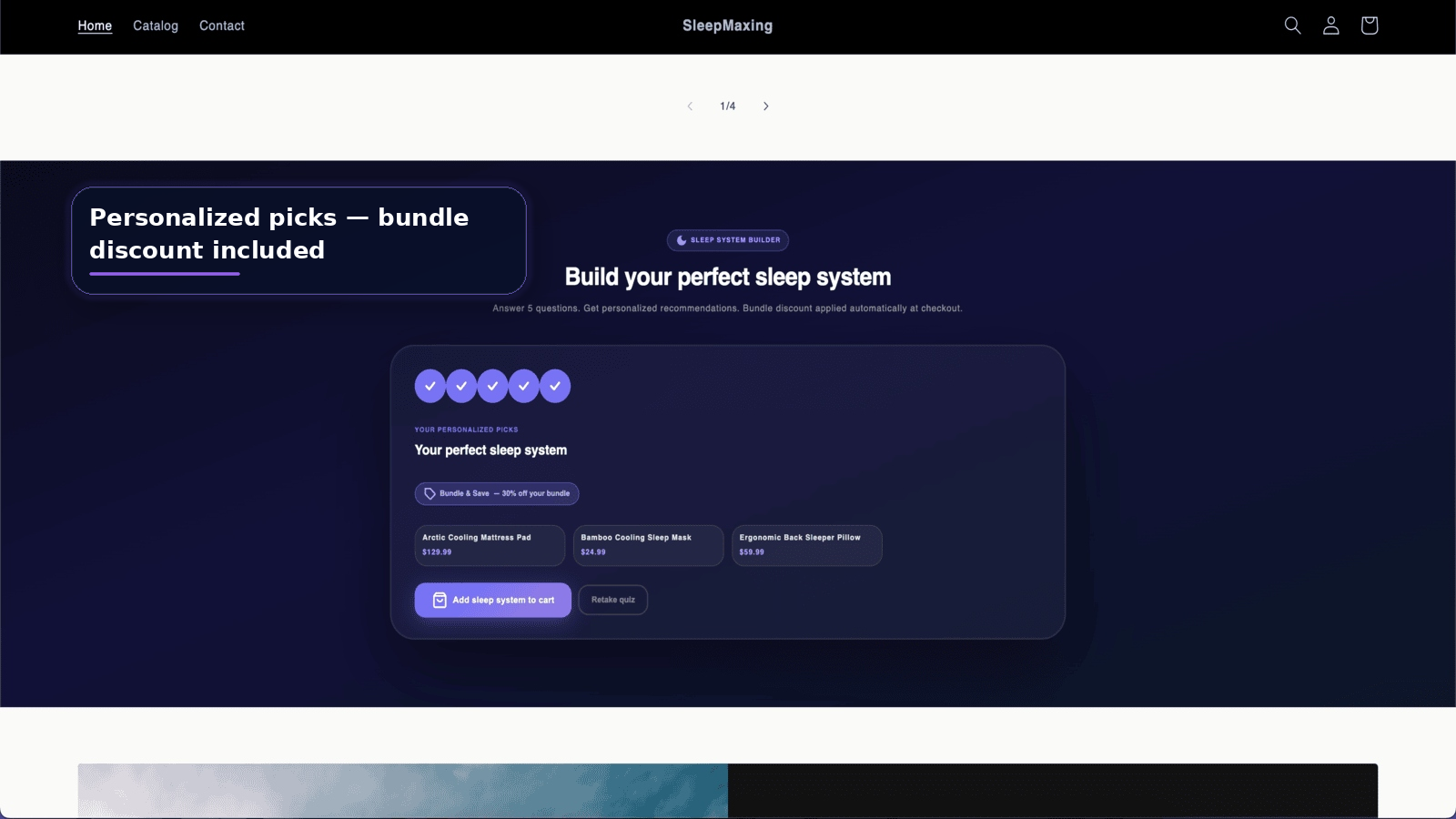This screenshot has height=819, width=1456.
Task: Click the $59.99 price text
Action: click(x=752, y=552)
